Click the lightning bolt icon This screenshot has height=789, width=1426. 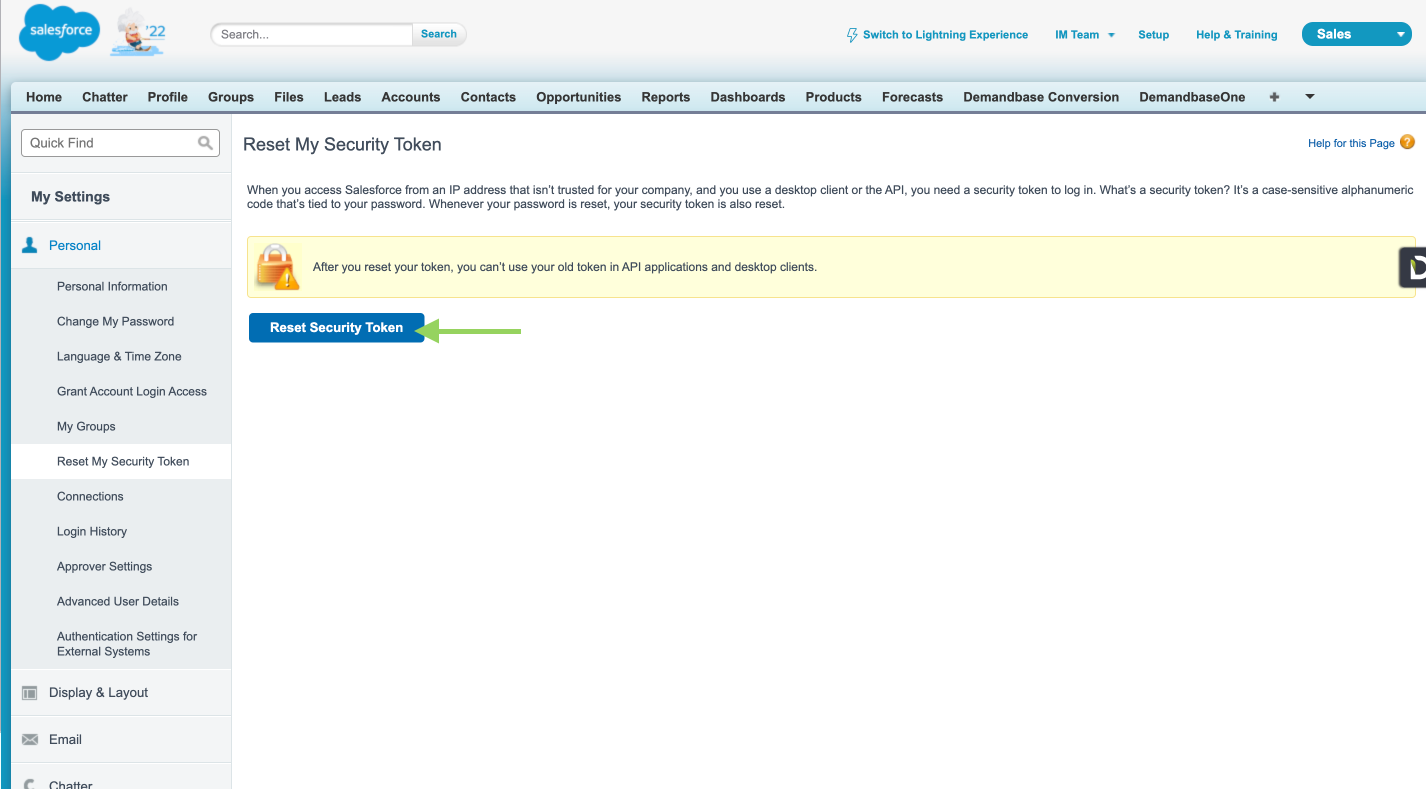(x=852, y=35)
